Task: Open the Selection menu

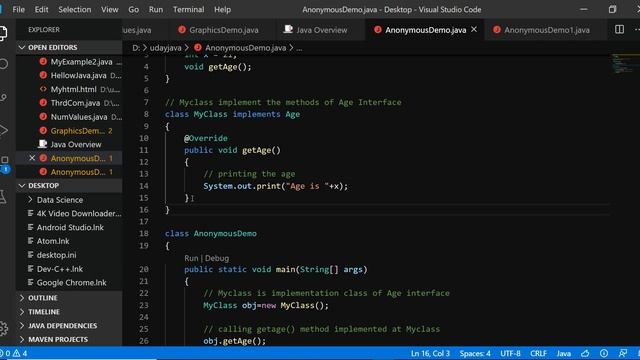Action: [x=75, y=9]
